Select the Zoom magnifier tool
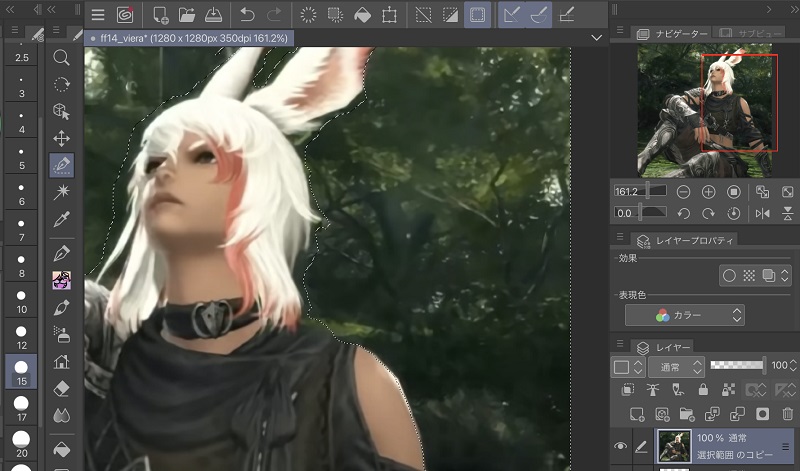 click(x=61, y=57)
